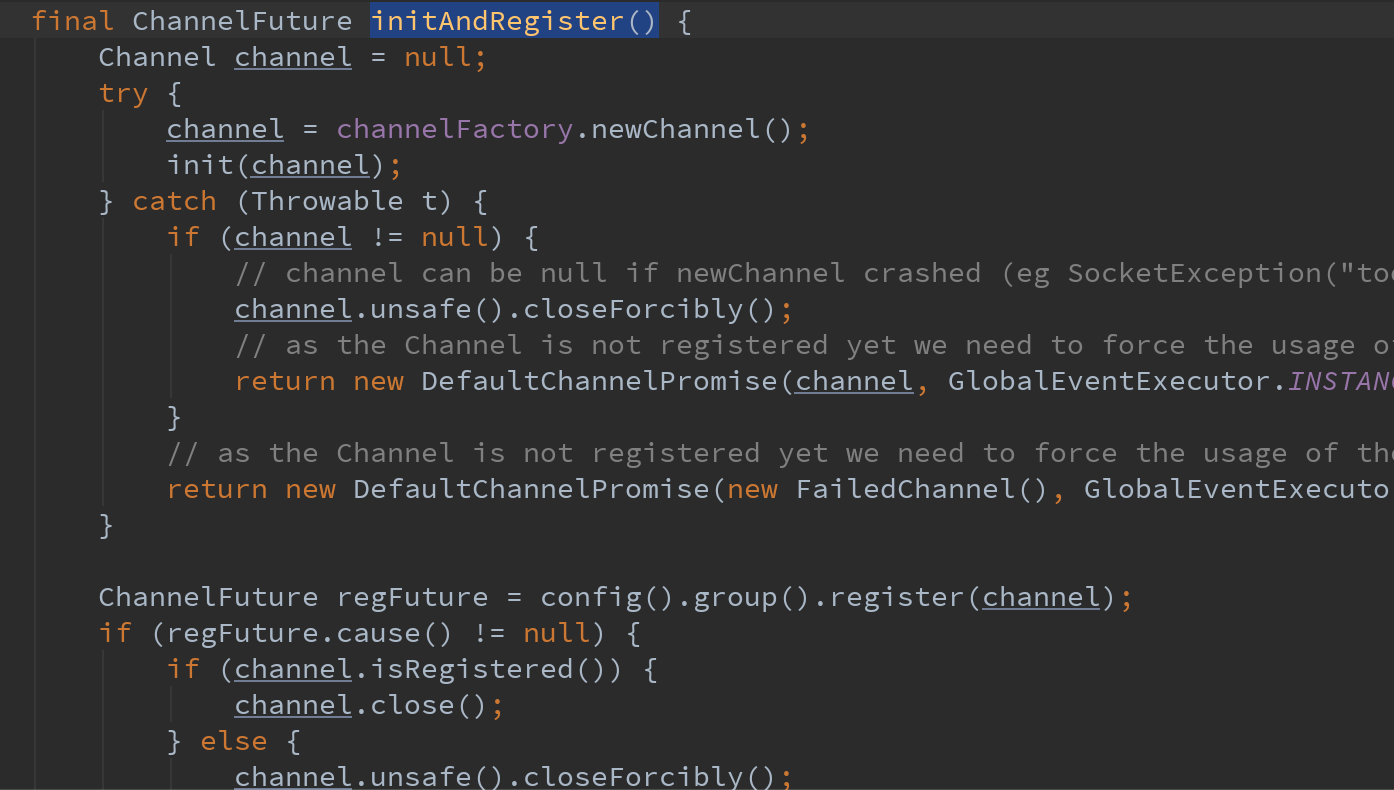The width and height of the screenshot is (1394, 790).
Task: Click ChannelFuture type before regFuture
Action: point(208,597)
